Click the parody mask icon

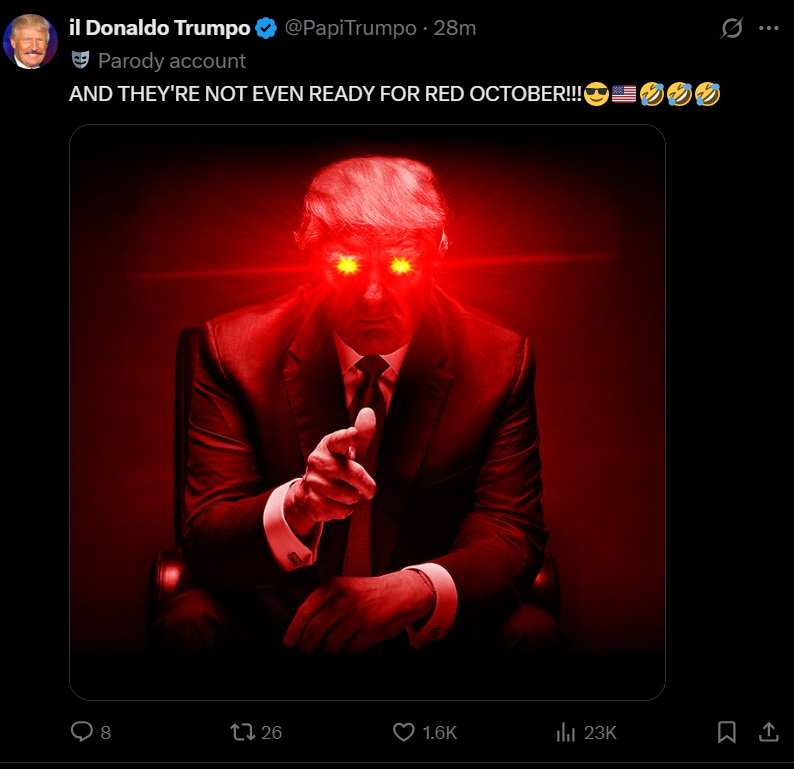(x=81, y=60)
